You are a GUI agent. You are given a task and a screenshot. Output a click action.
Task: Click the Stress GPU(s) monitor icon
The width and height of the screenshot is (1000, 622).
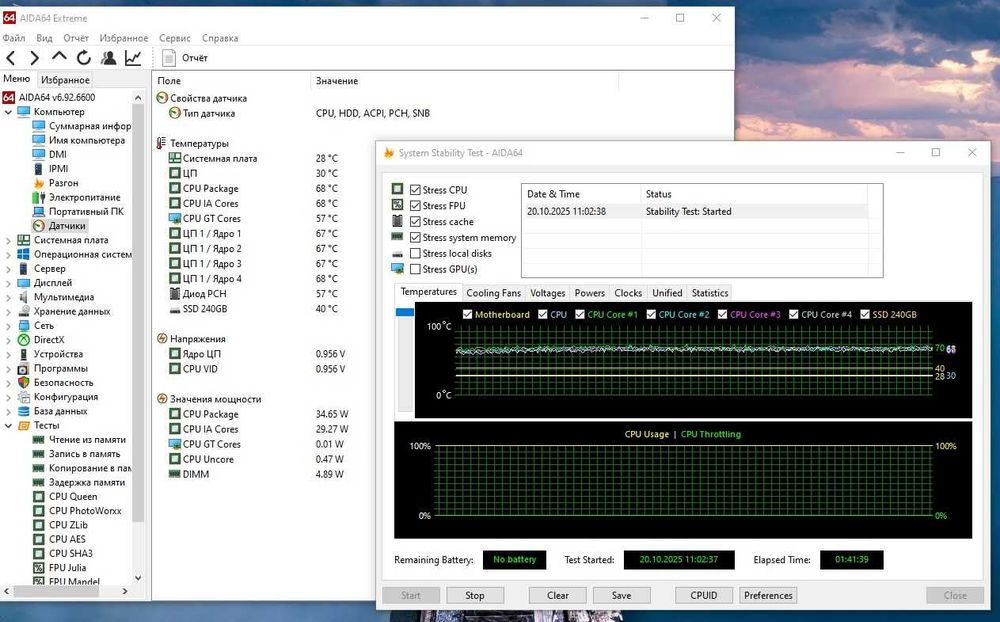point(397,269)
